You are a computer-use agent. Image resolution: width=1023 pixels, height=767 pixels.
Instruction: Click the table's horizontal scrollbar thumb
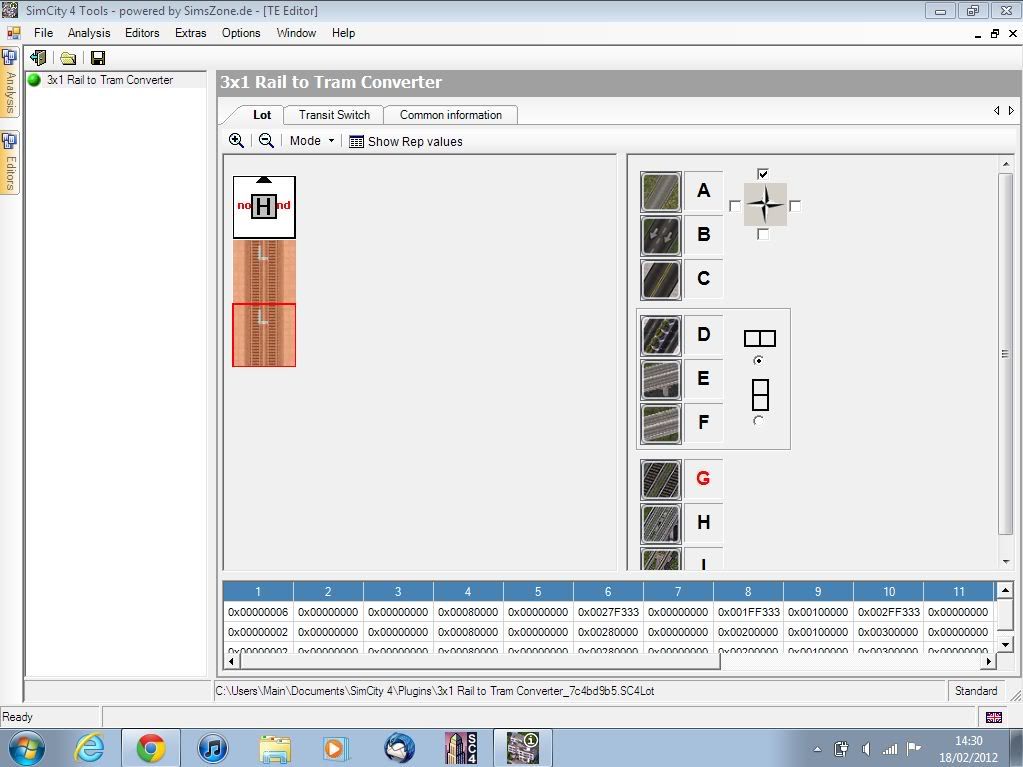point(480,661)
